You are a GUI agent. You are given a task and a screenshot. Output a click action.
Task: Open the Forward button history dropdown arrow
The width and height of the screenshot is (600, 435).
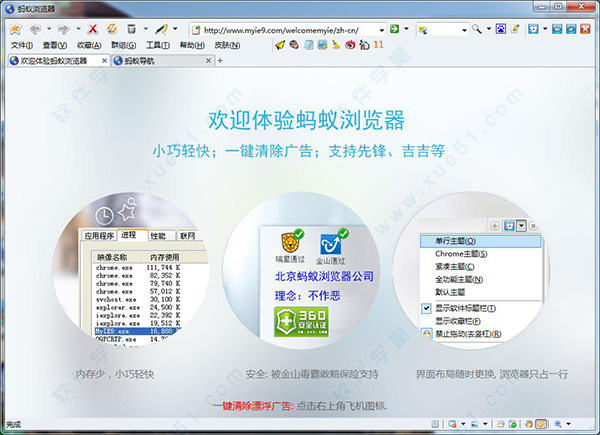point(76,29)
